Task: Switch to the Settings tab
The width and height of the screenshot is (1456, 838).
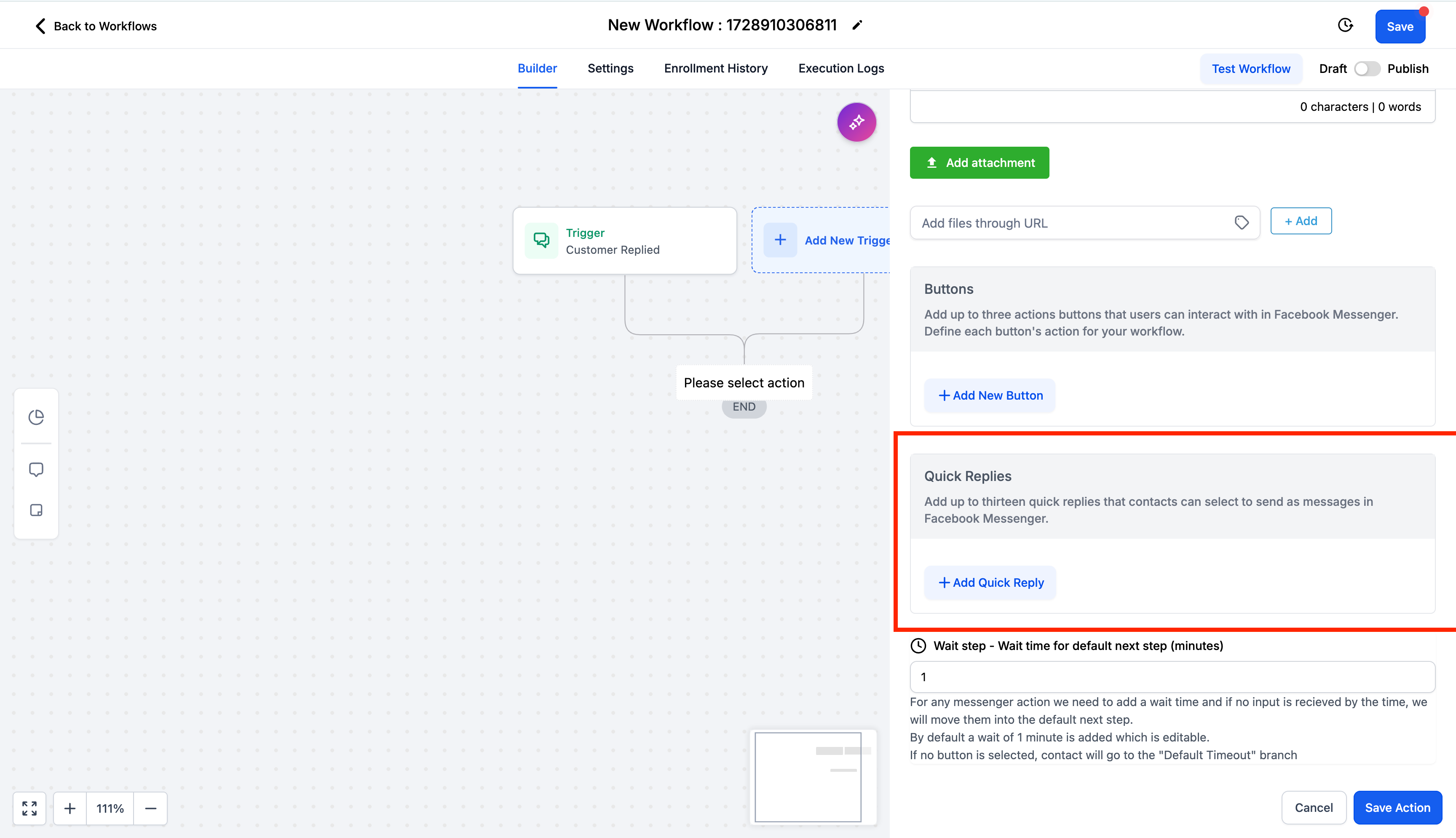Action: [610, 68]
